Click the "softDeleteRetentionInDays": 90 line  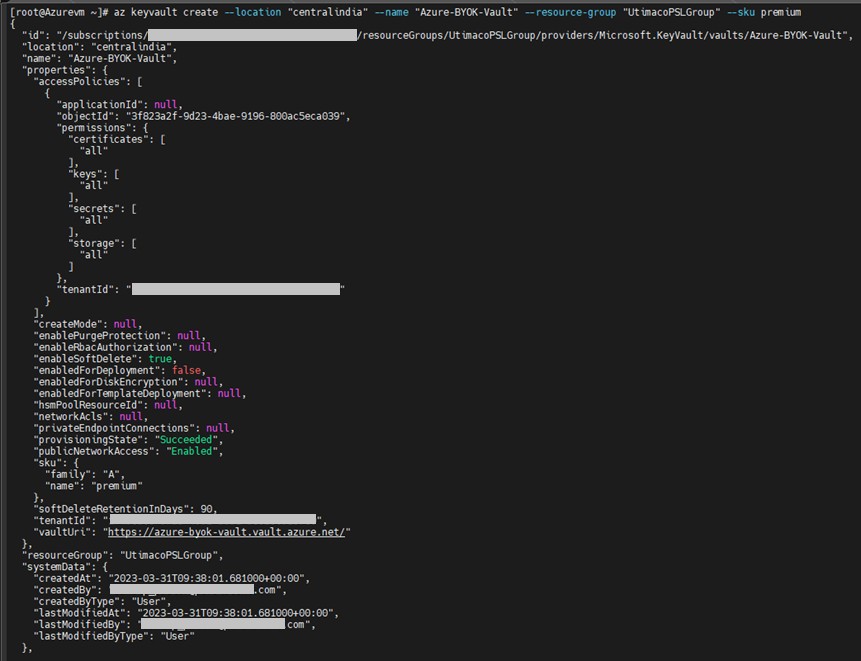126,509
